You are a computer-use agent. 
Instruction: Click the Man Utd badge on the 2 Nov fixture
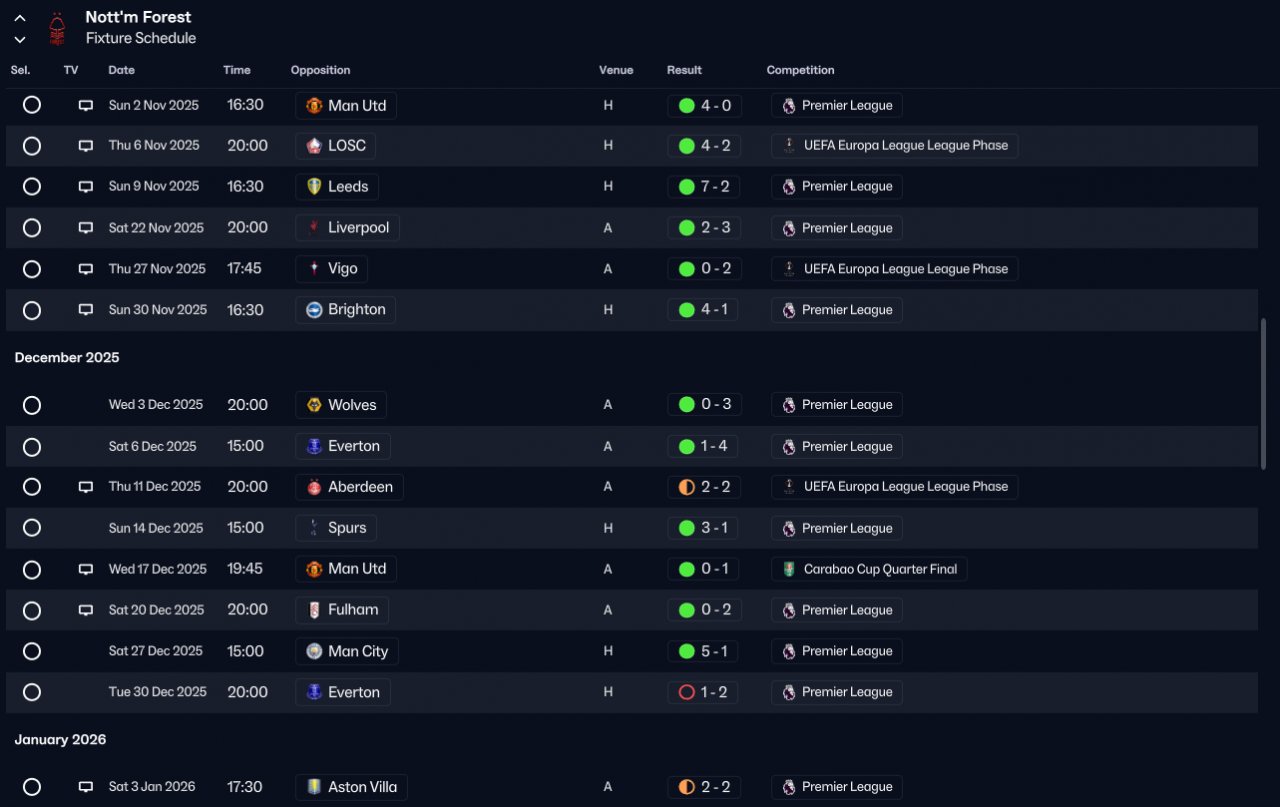[x=314, y=105]
